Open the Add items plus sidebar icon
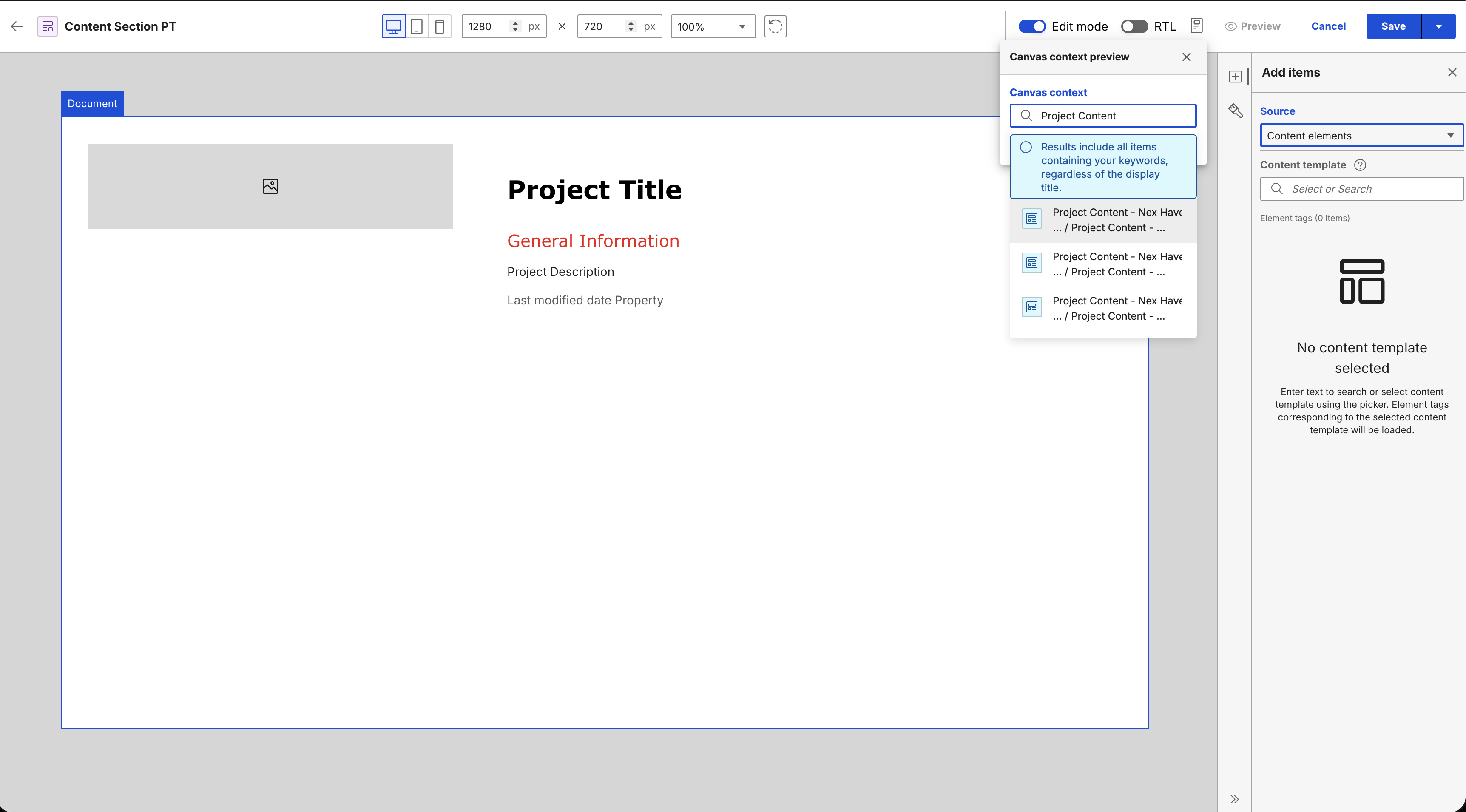This screenshot has width=1466, height=812. click(1235, 76)
